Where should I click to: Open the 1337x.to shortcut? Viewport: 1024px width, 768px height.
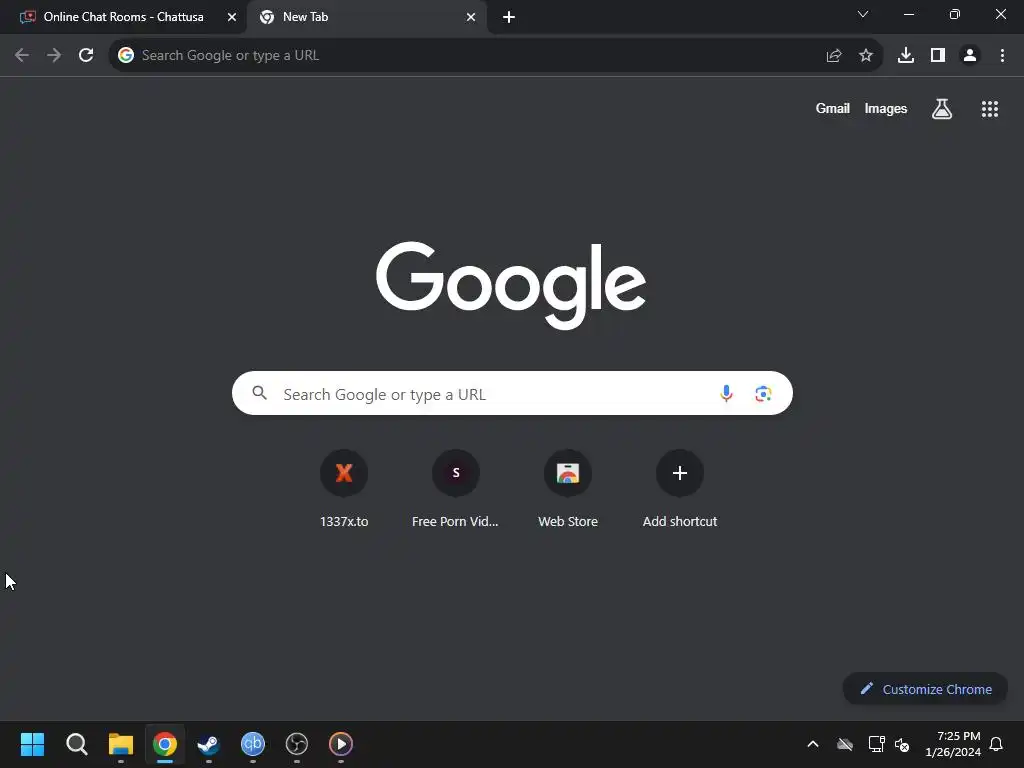pyautogui.click(x=344, y=488)
